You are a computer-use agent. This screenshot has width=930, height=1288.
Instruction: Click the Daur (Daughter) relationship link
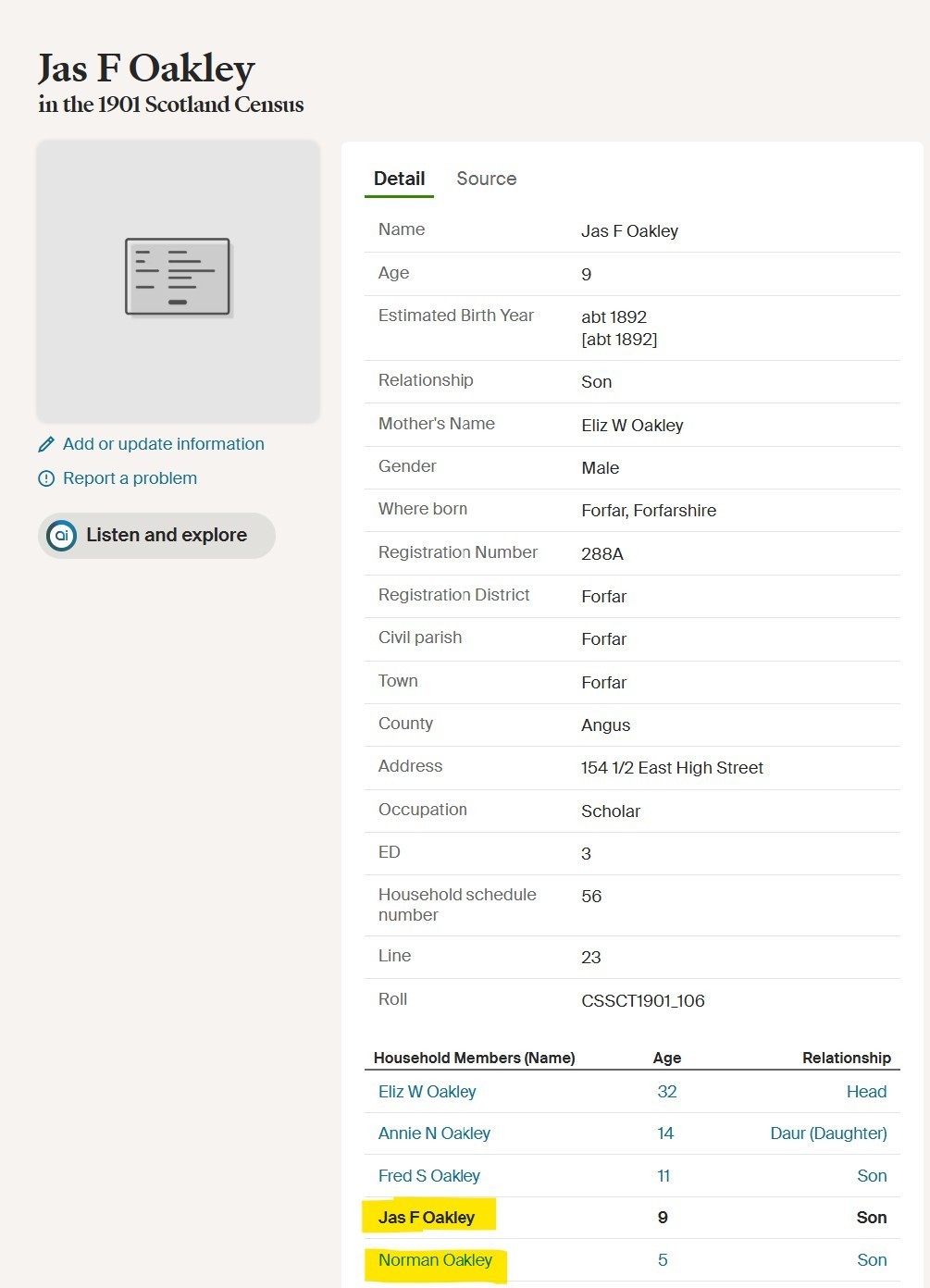pos(828,1133)
